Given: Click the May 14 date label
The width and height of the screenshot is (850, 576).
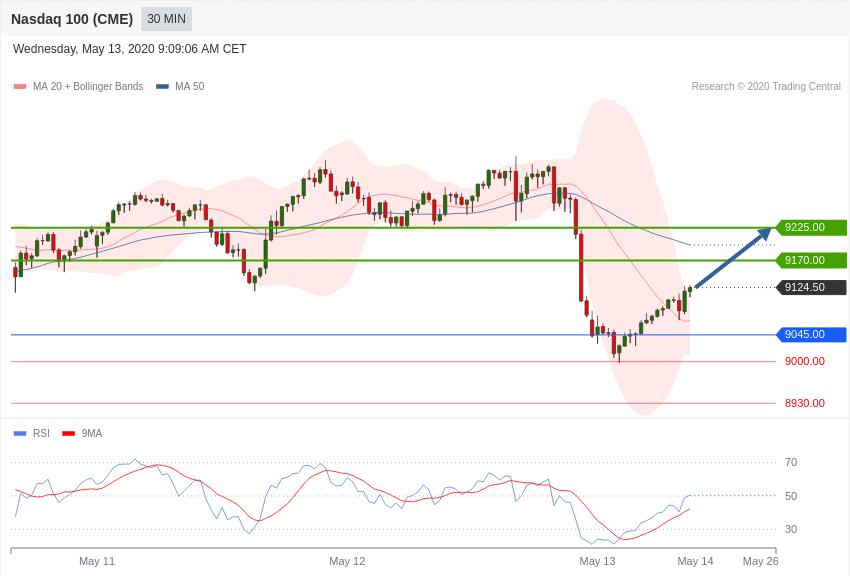Looking at the screenshot, I should click(x=696, y=561).
